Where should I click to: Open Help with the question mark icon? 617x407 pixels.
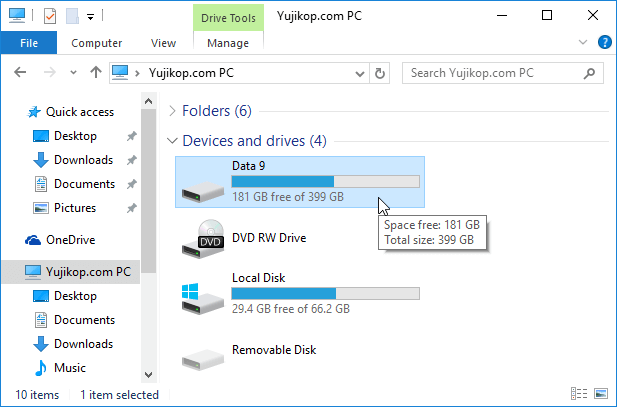604,42
